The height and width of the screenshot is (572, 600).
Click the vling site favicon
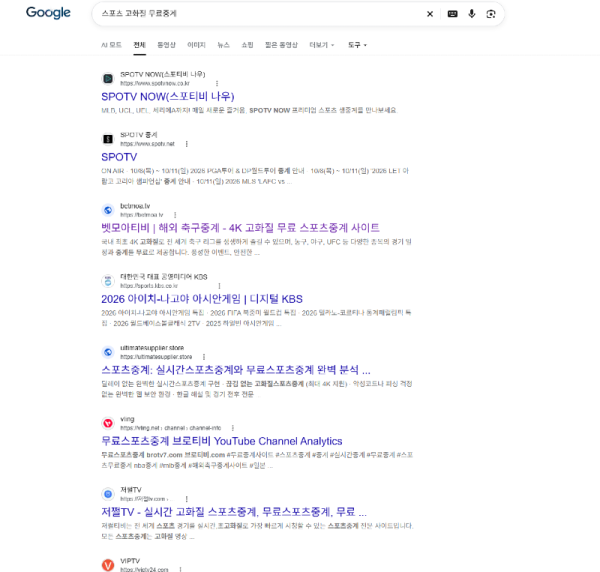tap(108, 423)
